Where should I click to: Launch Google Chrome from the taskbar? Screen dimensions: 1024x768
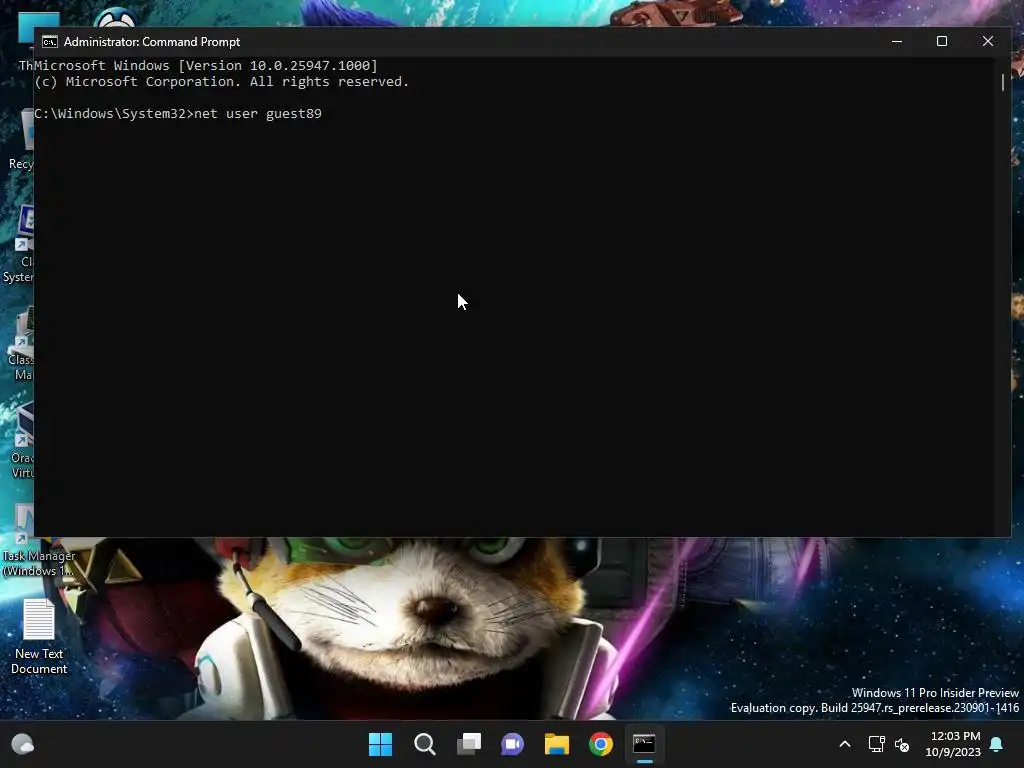[x=600, y=744]
